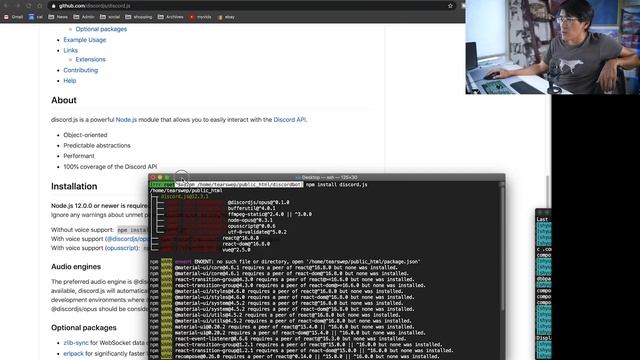This screenshot has height=360, width=640.
Task: Click the second terminal window at right edge
Action: (x=543, y=284)
